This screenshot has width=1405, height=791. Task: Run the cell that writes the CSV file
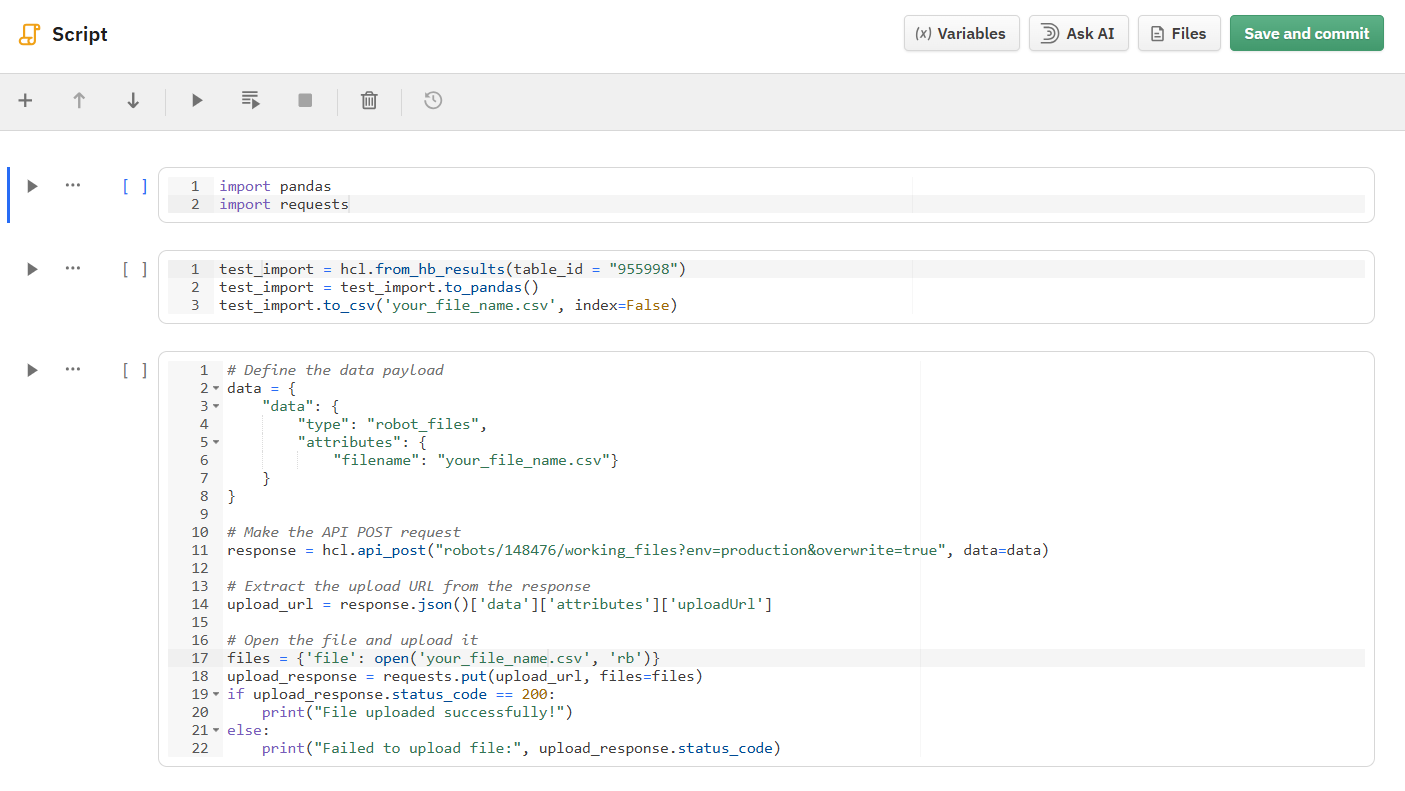[x=31, y=268]
